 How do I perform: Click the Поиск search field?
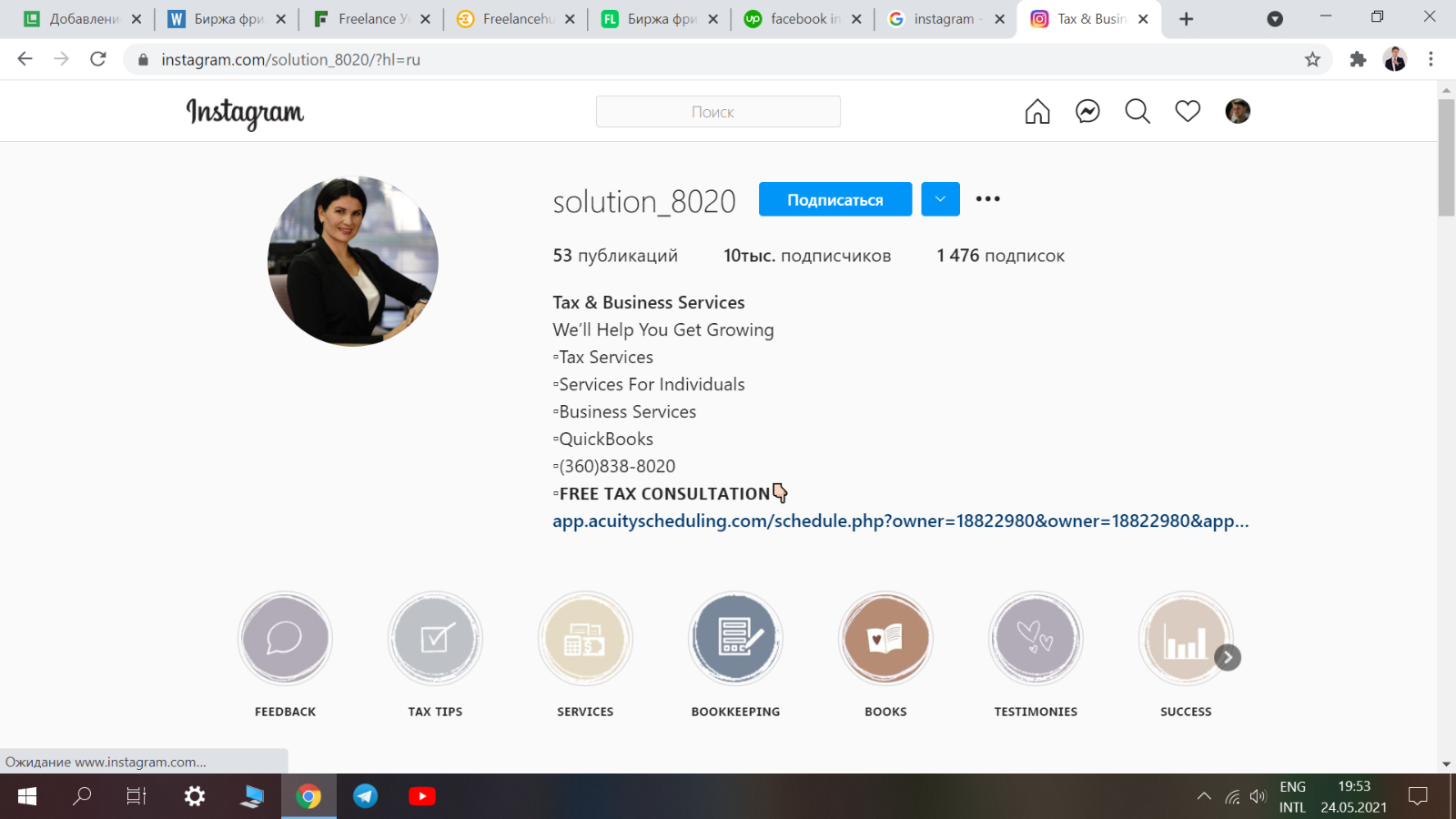pyautogui.click(x=718, y=112)
